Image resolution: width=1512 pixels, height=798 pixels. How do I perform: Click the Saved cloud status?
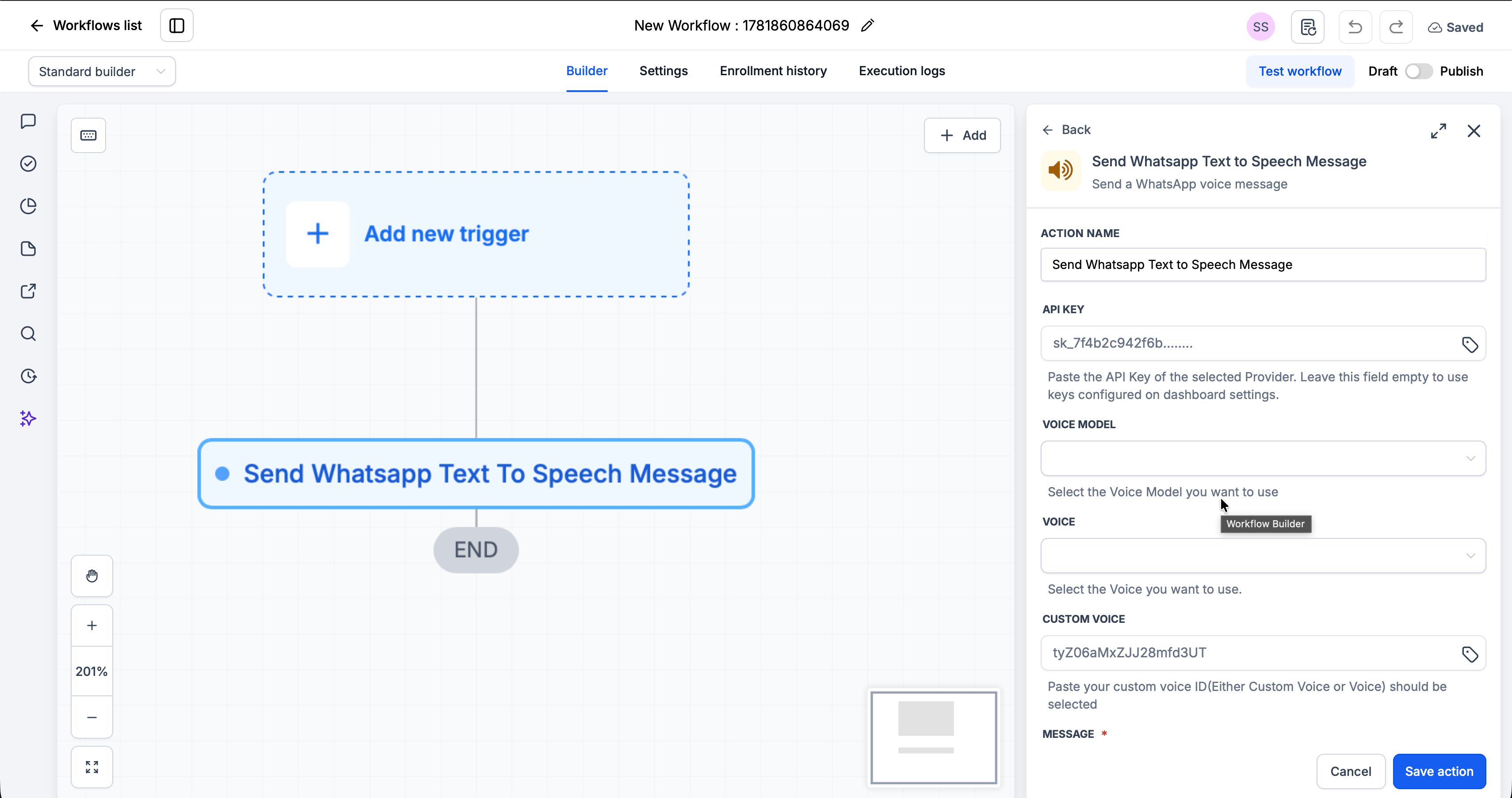coord(1456,27)
